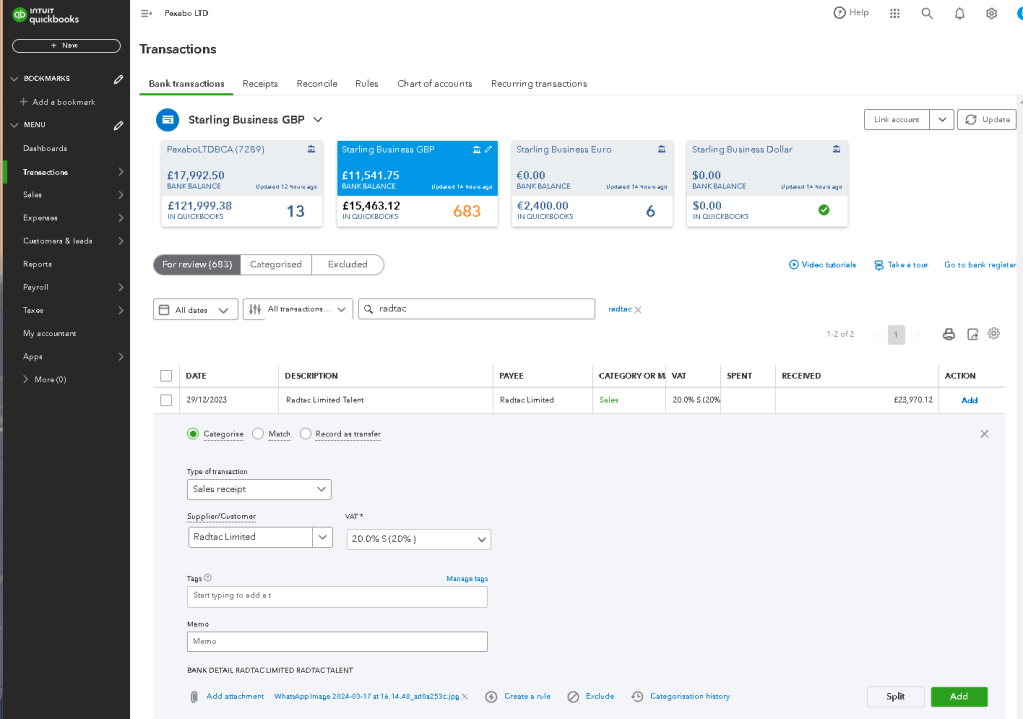Click bank icon on Starling Business Dollar card

click(836, 149)
